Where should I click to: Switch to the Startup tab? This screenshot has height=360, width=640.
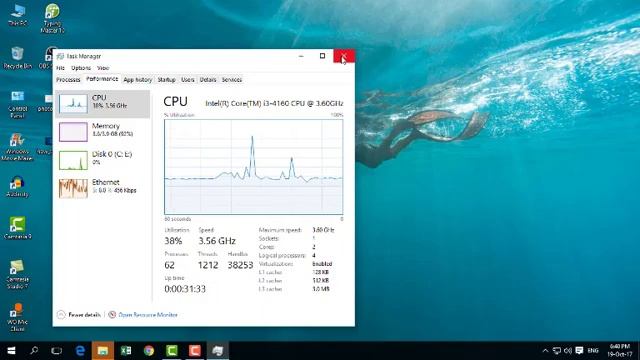pyautogui.click(x=167, y=80)
